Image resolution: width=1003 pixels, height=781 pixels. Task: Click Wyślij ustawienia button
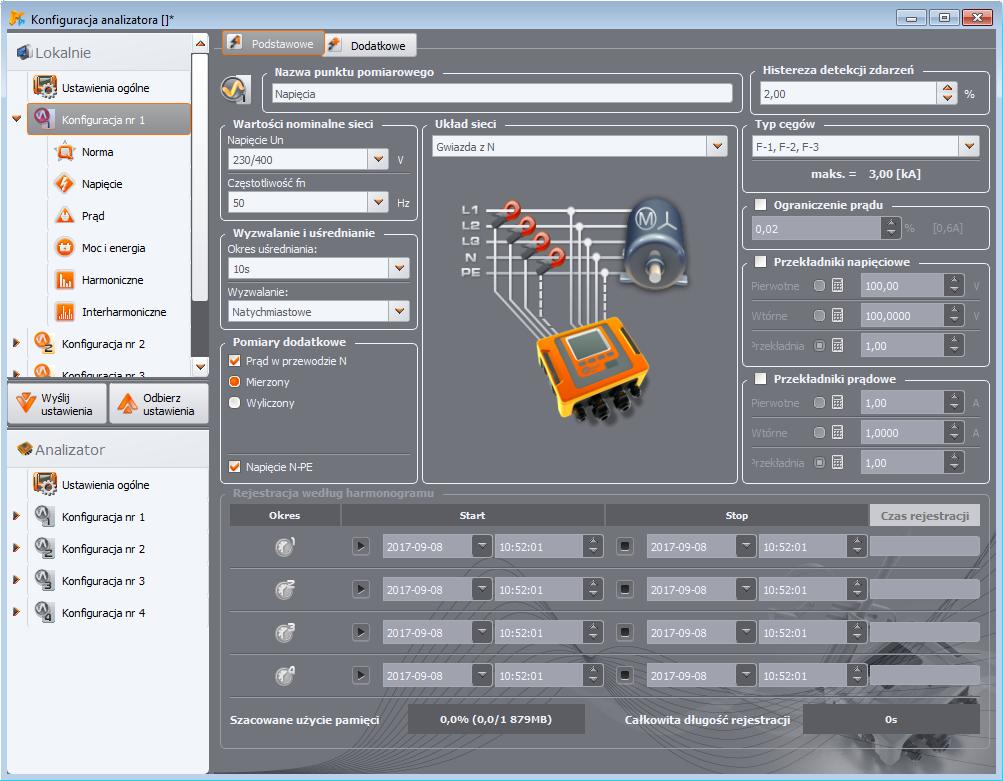57,404
